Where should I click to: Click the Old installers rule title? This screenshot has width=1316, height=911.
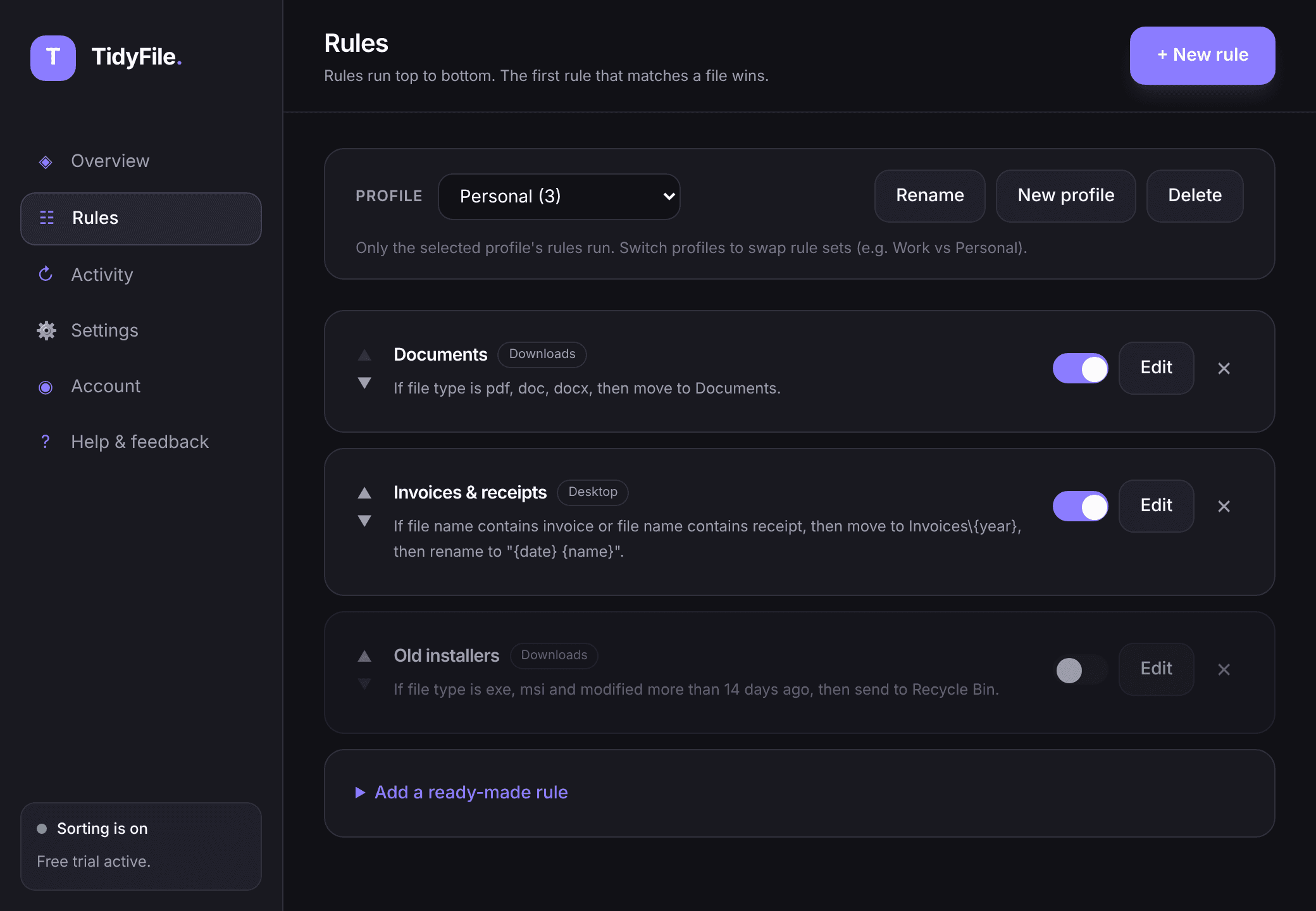447,656
